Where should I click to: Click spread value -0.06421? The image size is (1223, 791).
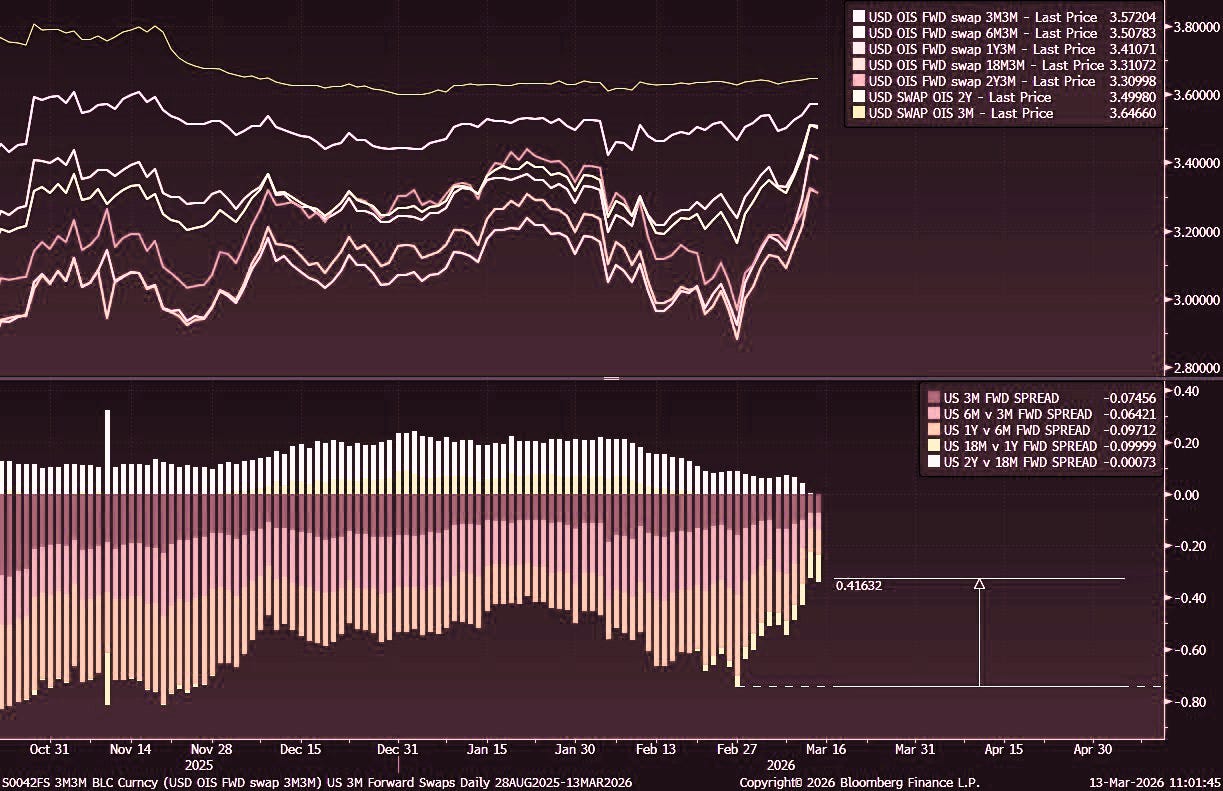tap(1129, 413)
